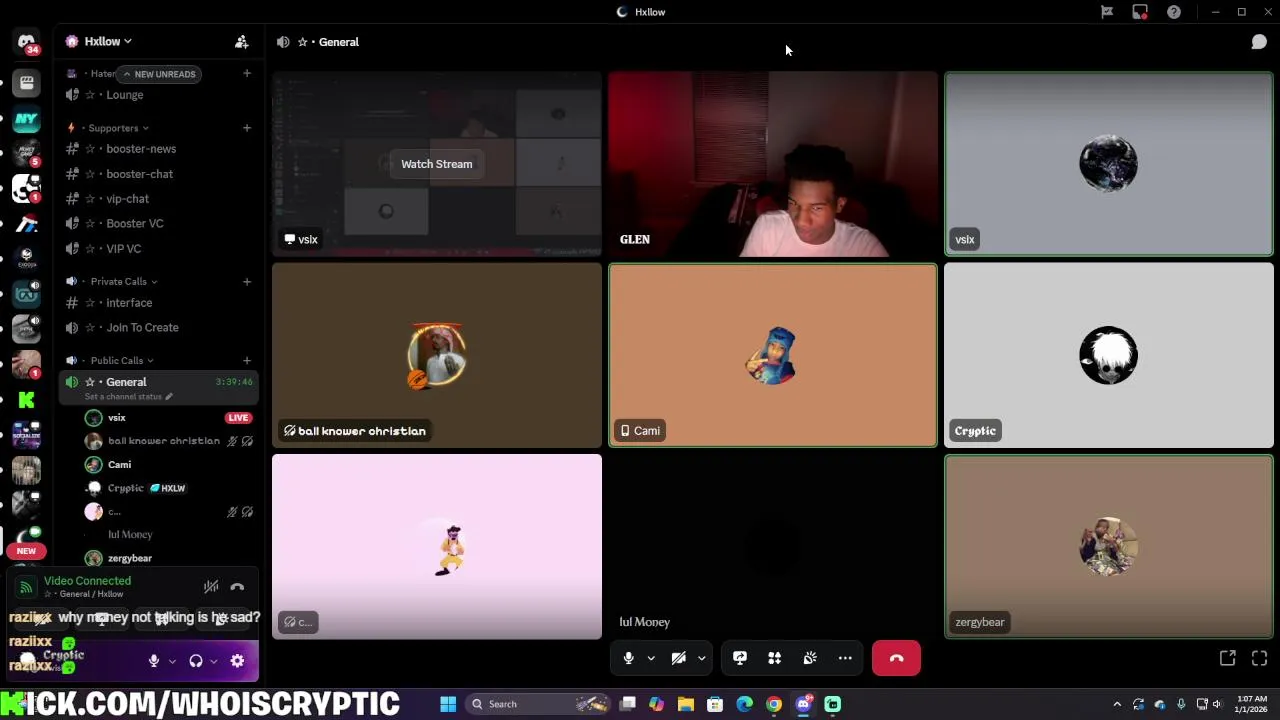
Task: Disconnect via small phone icon in voice panel
Action: tap(237, 587)
